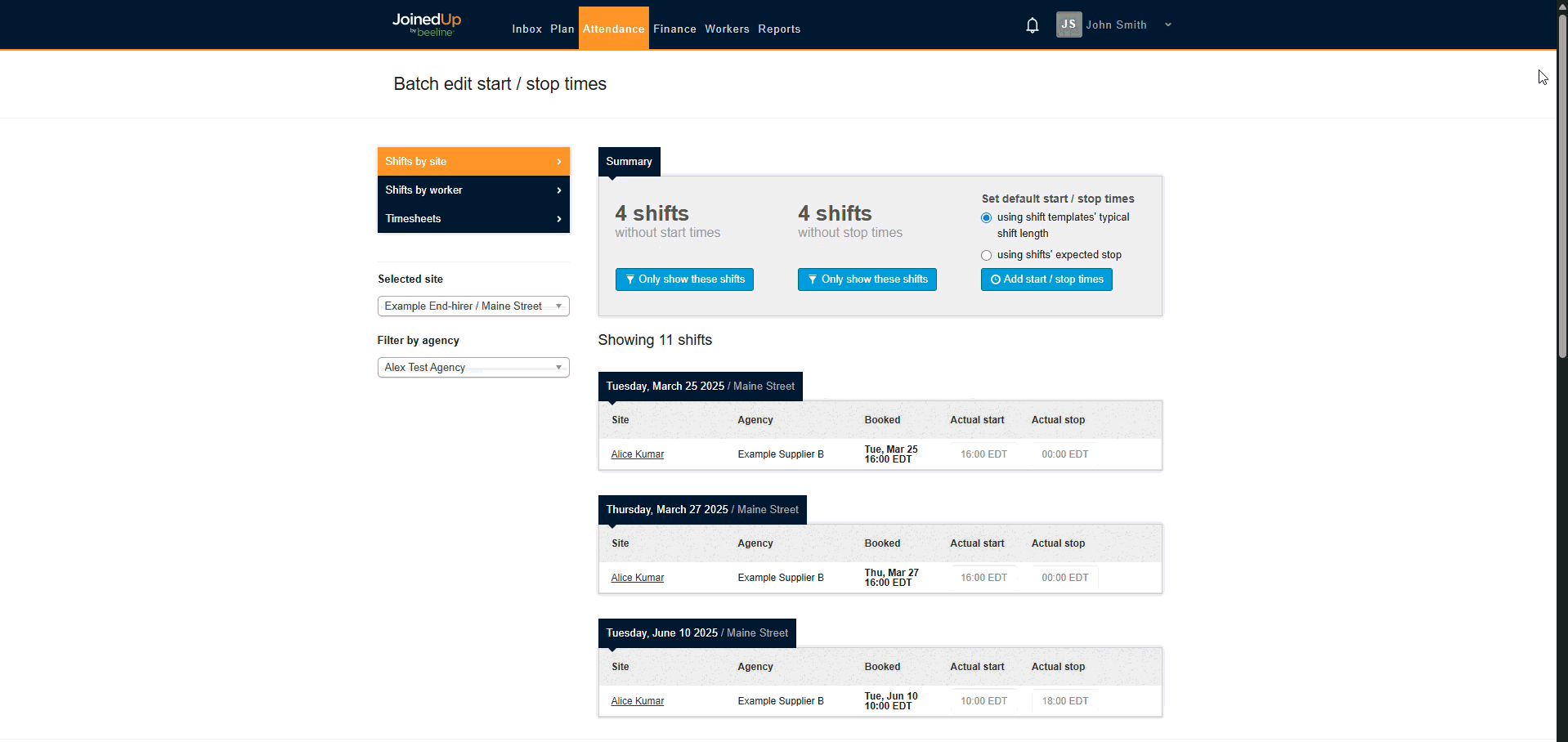Select shift templates' typical shift length option

(x=986, y=218)
